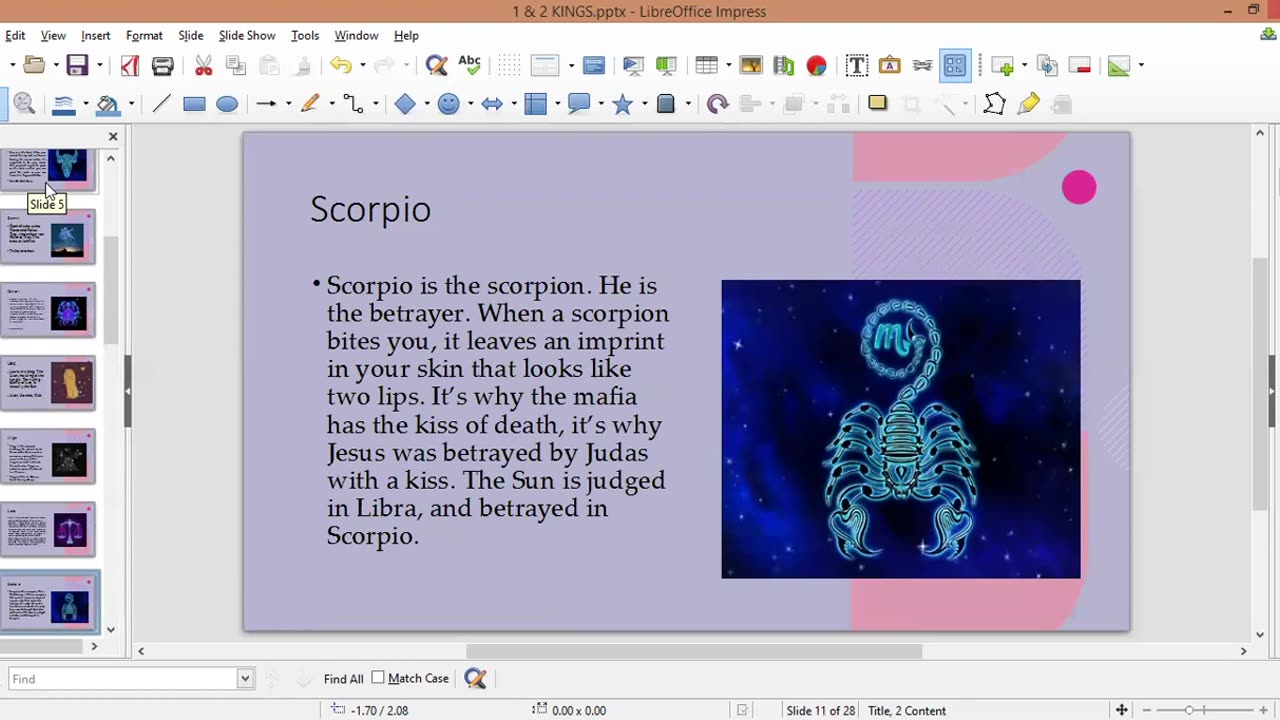Screen dimensions: 1280x720
Task: Open the View menu
Action: point(53,35)
